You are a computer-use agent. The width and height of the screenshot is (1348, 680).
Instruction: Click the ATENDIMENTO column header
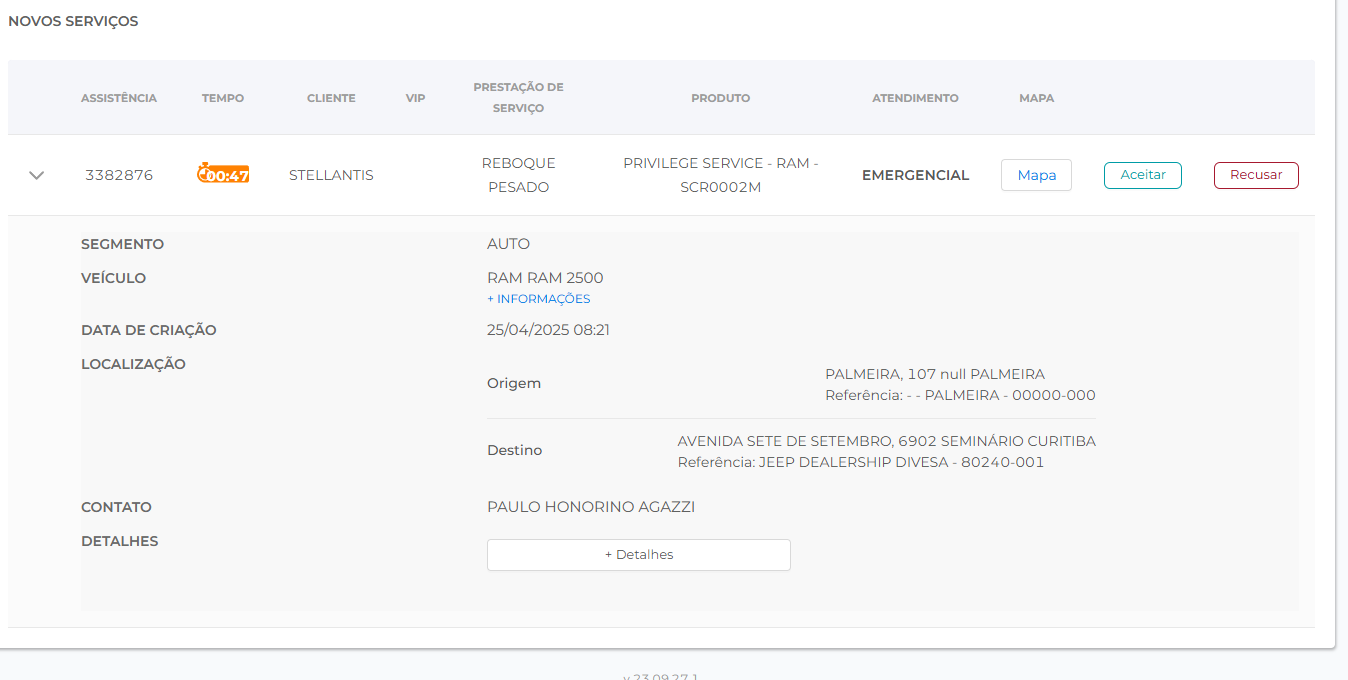[x=915, y=98]
